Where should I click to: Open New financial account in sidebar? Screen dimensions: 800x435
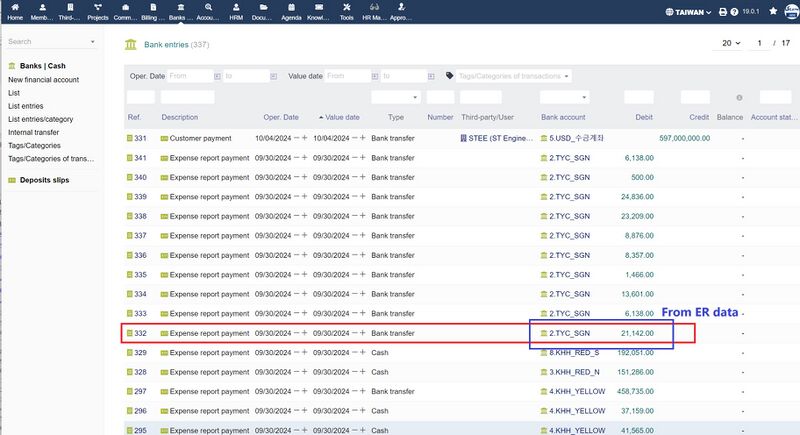coord(43,79)
